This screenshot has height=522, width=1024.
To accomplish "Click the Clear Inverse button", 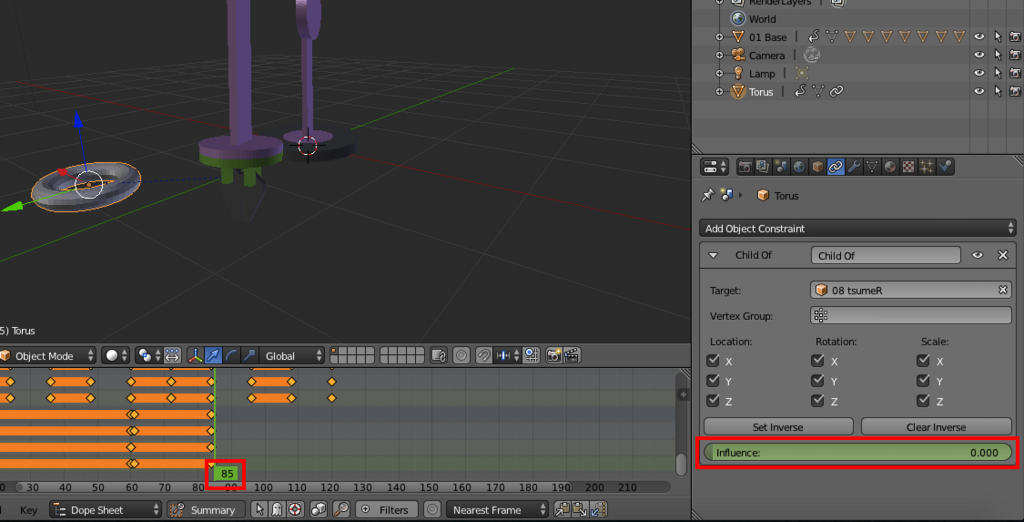I will click(936, 427).
